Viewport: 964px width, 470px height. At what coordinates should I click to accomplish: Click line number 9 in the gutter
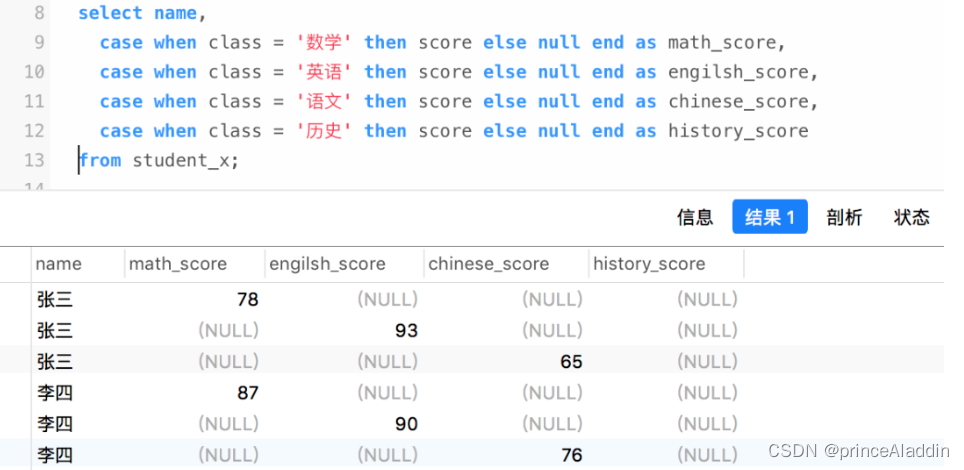pos(39,42)
